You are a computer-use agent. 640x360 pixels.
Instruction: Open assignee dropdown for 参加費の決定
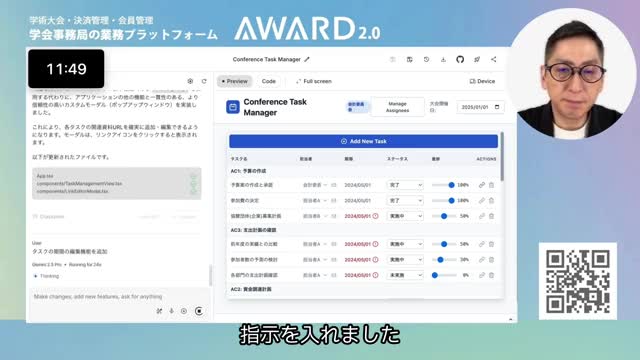[315, 200]
